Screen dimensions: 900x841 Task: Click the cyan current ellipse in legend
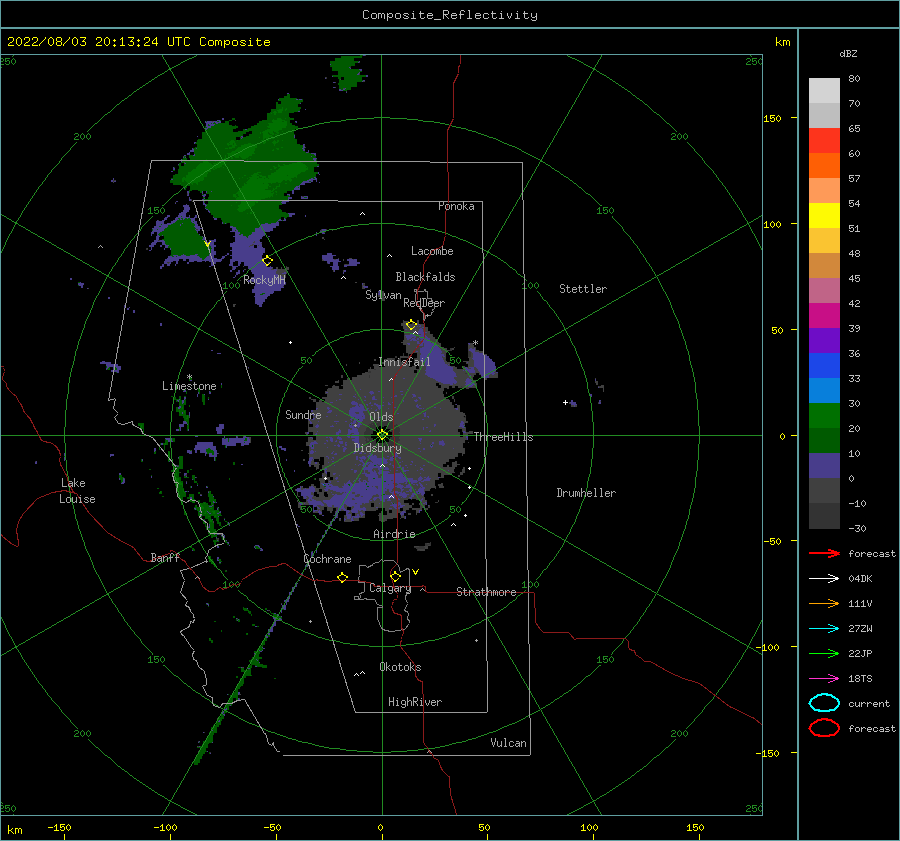(x=824, y=703)
